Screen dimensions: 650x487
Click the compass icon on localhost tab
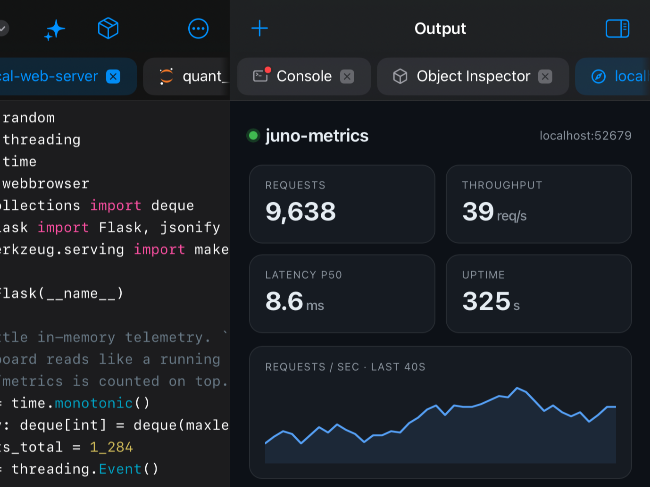pos(598,77)
